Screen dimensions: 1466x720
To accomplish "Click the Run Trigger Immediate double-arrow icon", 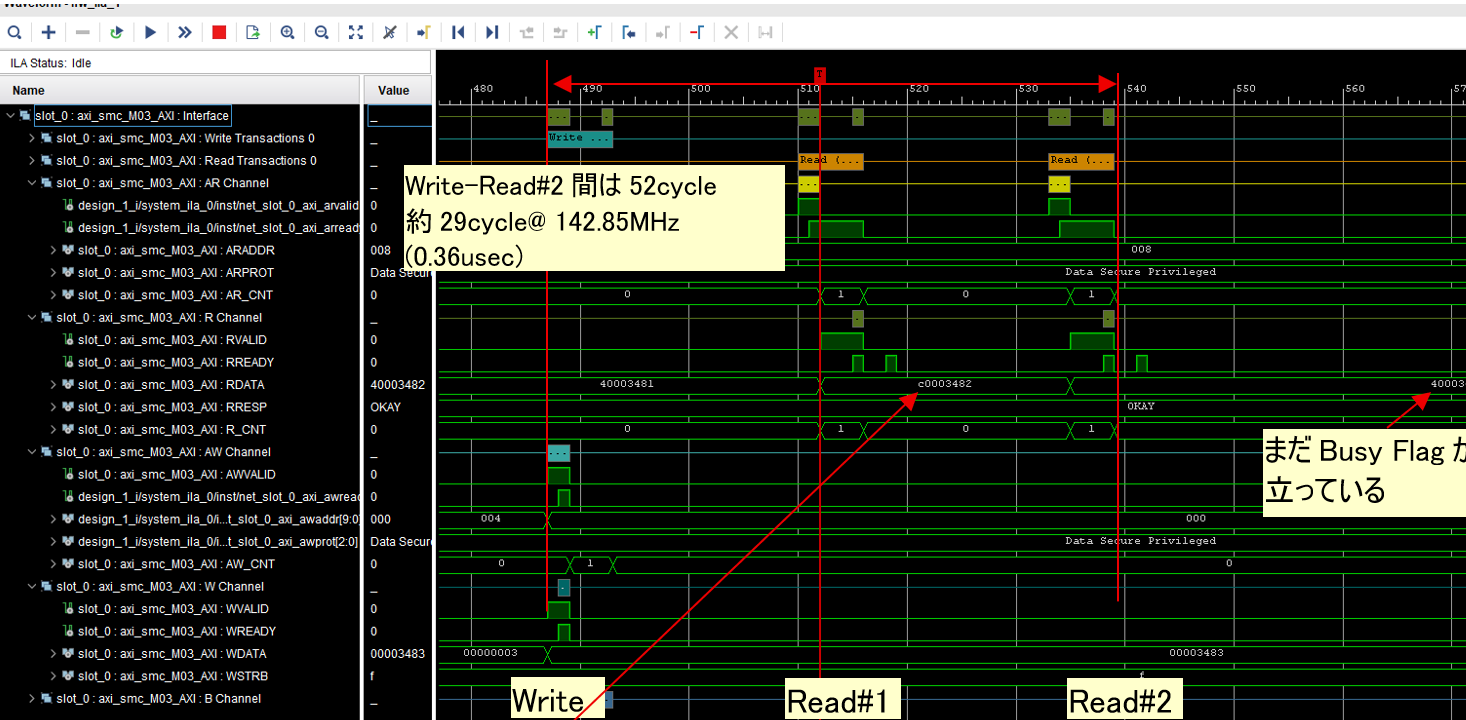I will 185,32.
